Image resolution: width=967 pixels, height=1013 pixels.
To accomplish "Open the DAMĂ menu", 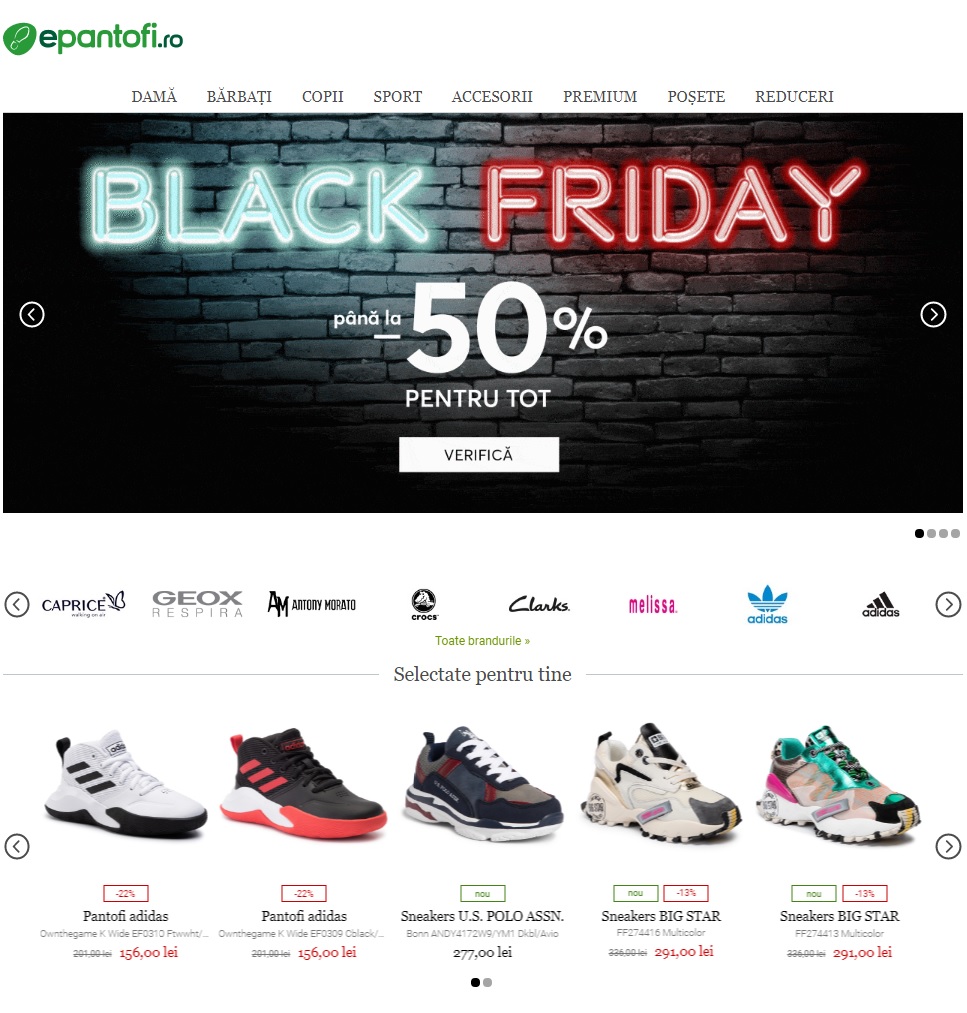I will click(154, 97).
